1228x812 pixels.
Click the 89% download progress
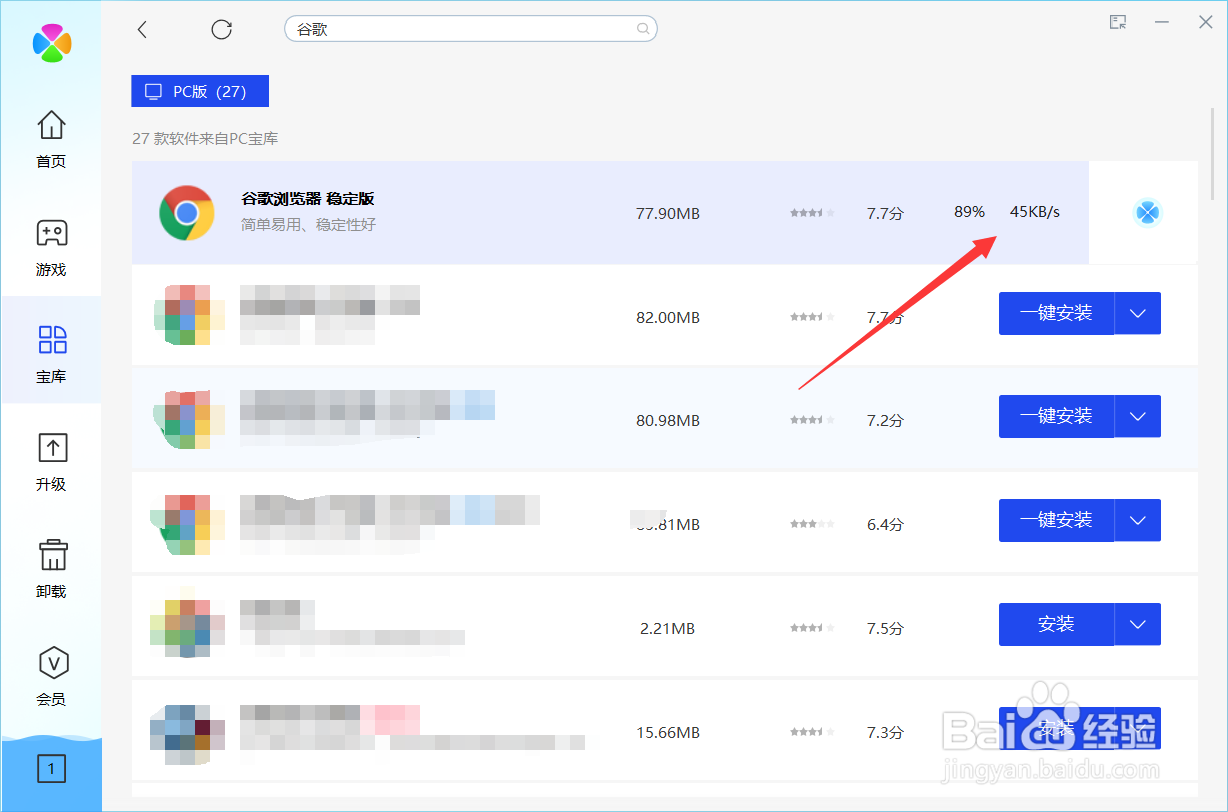(x=969, y=212)
